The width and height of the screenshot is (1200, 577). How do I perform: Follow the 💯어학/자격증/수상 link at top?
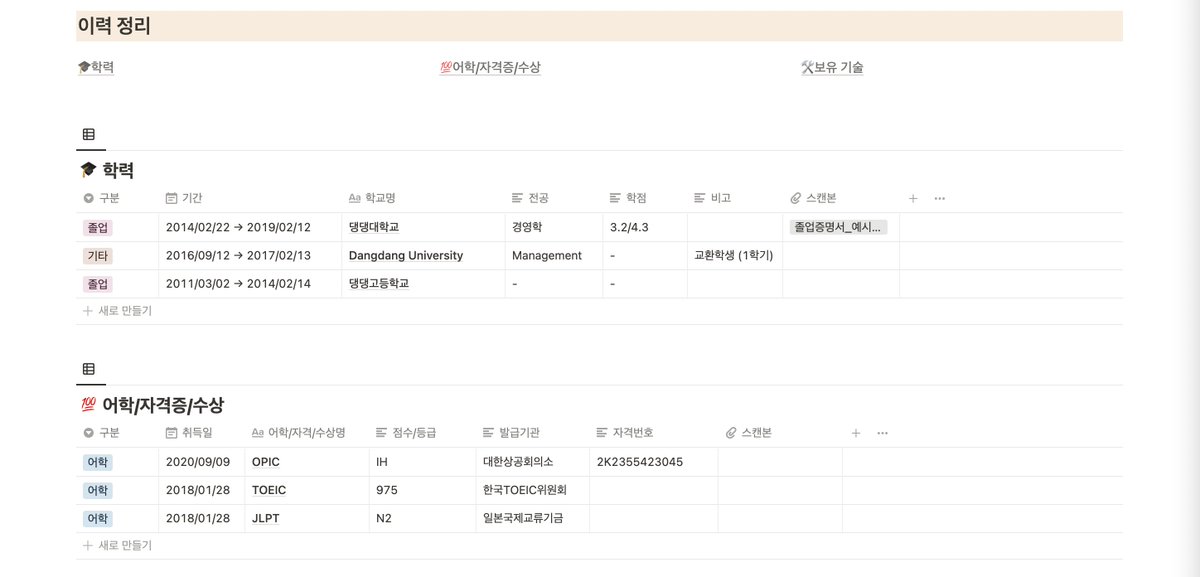[490, 67]
